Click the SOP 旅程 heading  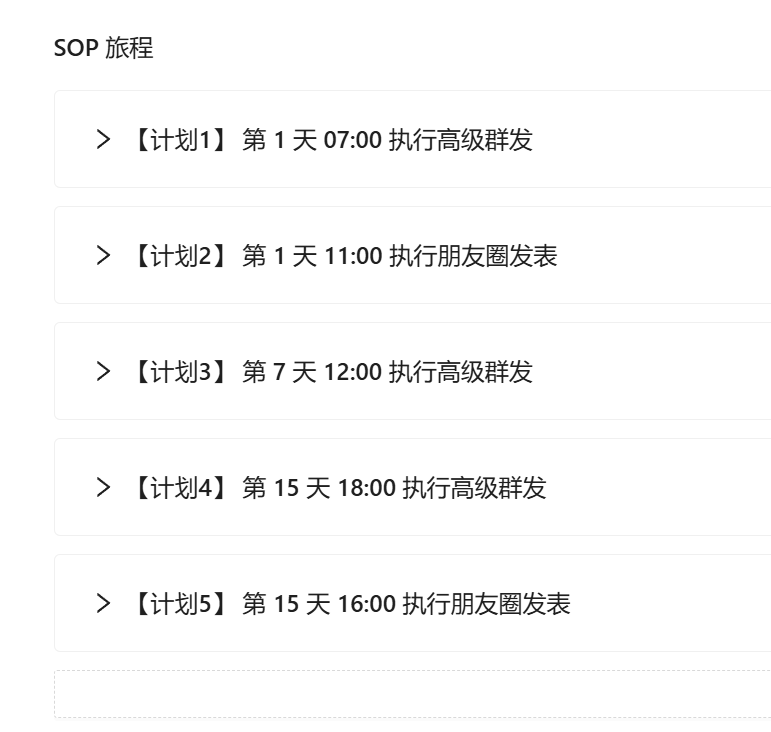pyautogui.click(x=104, y=48)
